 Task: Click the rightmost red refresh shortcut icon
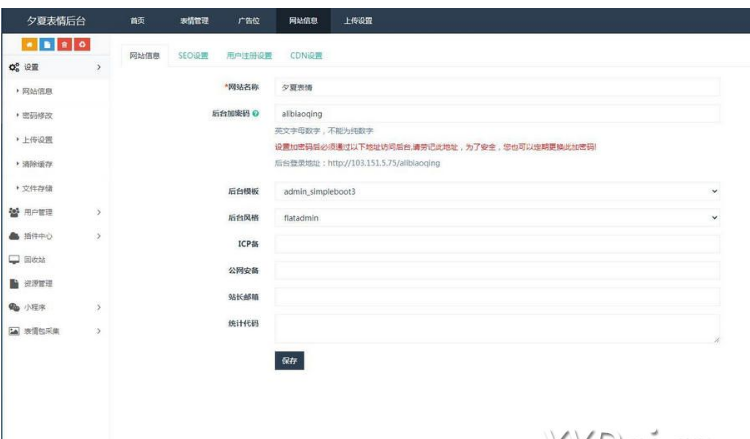81,45
